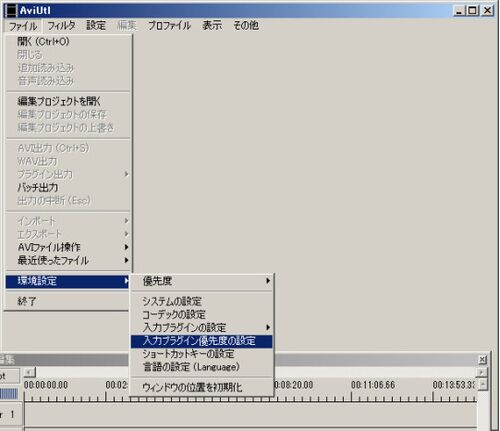Choose ウィンドウの位置を初期化
The width and height of the screenshot is (500, 431).
(202, 388)
